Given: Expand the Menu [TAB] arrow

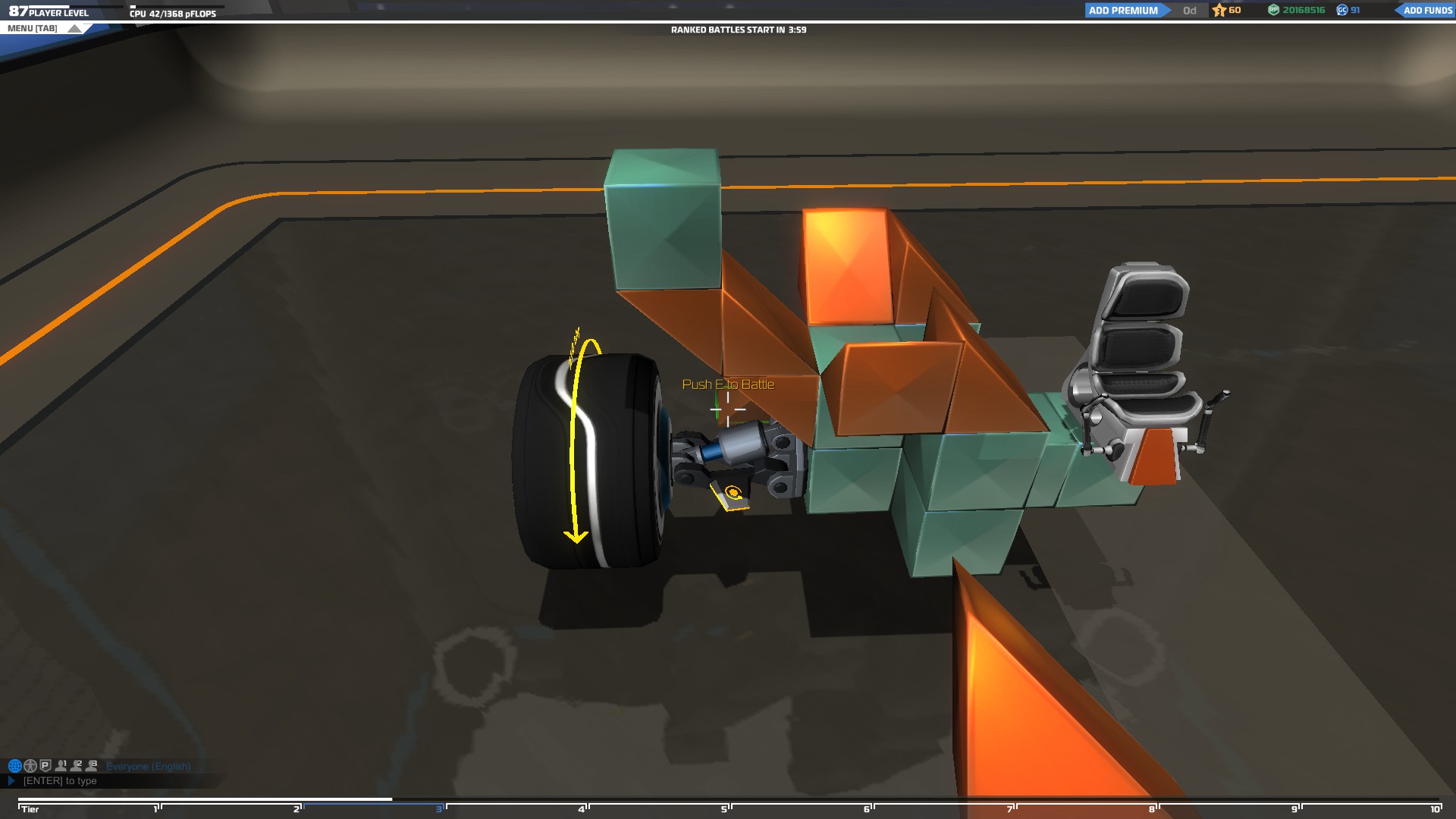Looking at the screenshot, I should click(74, 29).
